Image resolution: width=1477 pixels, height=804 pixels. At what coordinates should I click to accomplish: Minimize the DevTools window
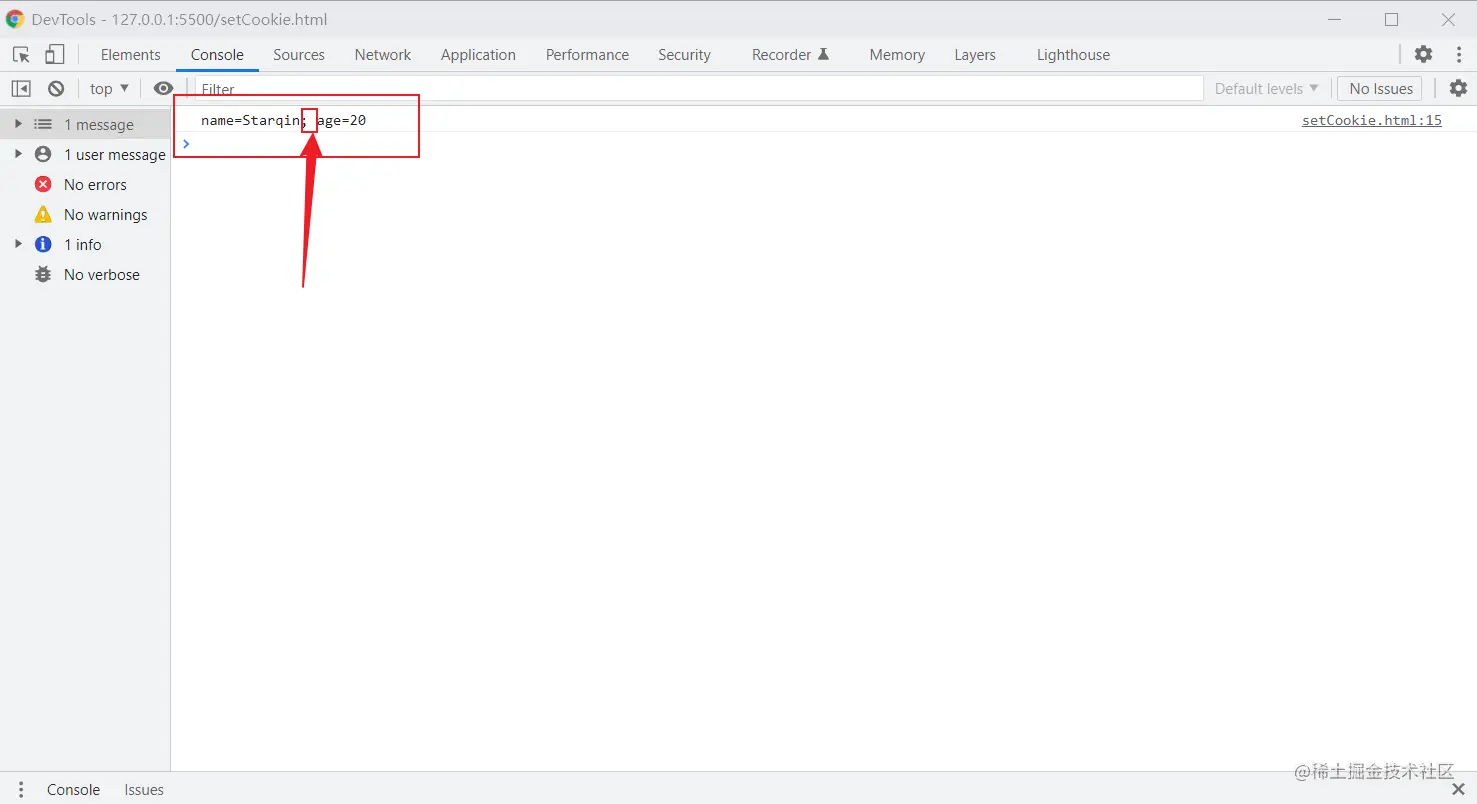click(x=1335, y=19)
